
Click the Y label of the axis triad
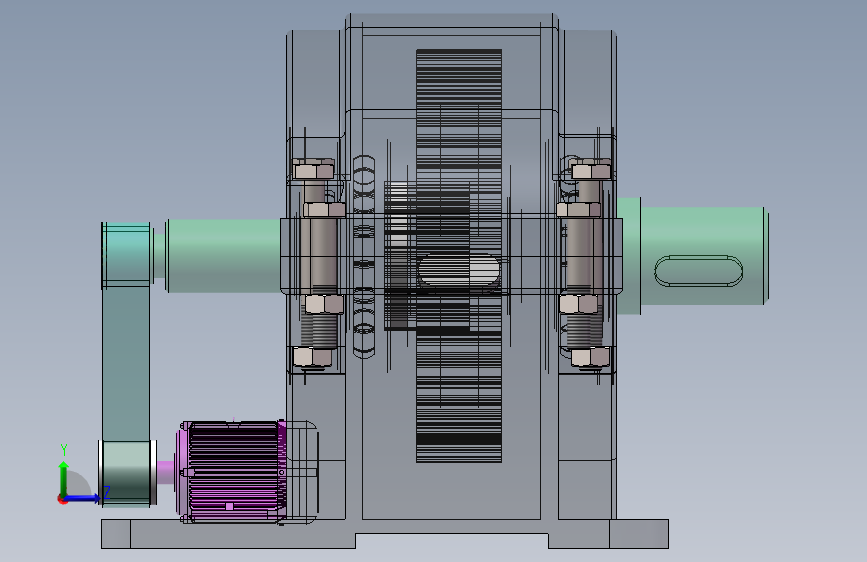coord(64,450)
